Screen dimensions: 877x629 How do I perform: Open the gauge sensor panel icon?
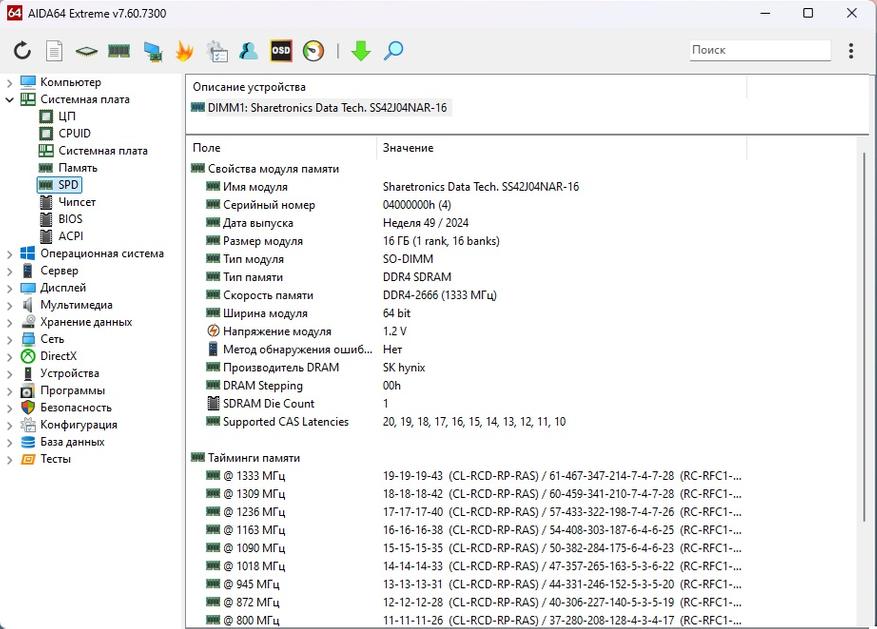click(x=313, y=51)
